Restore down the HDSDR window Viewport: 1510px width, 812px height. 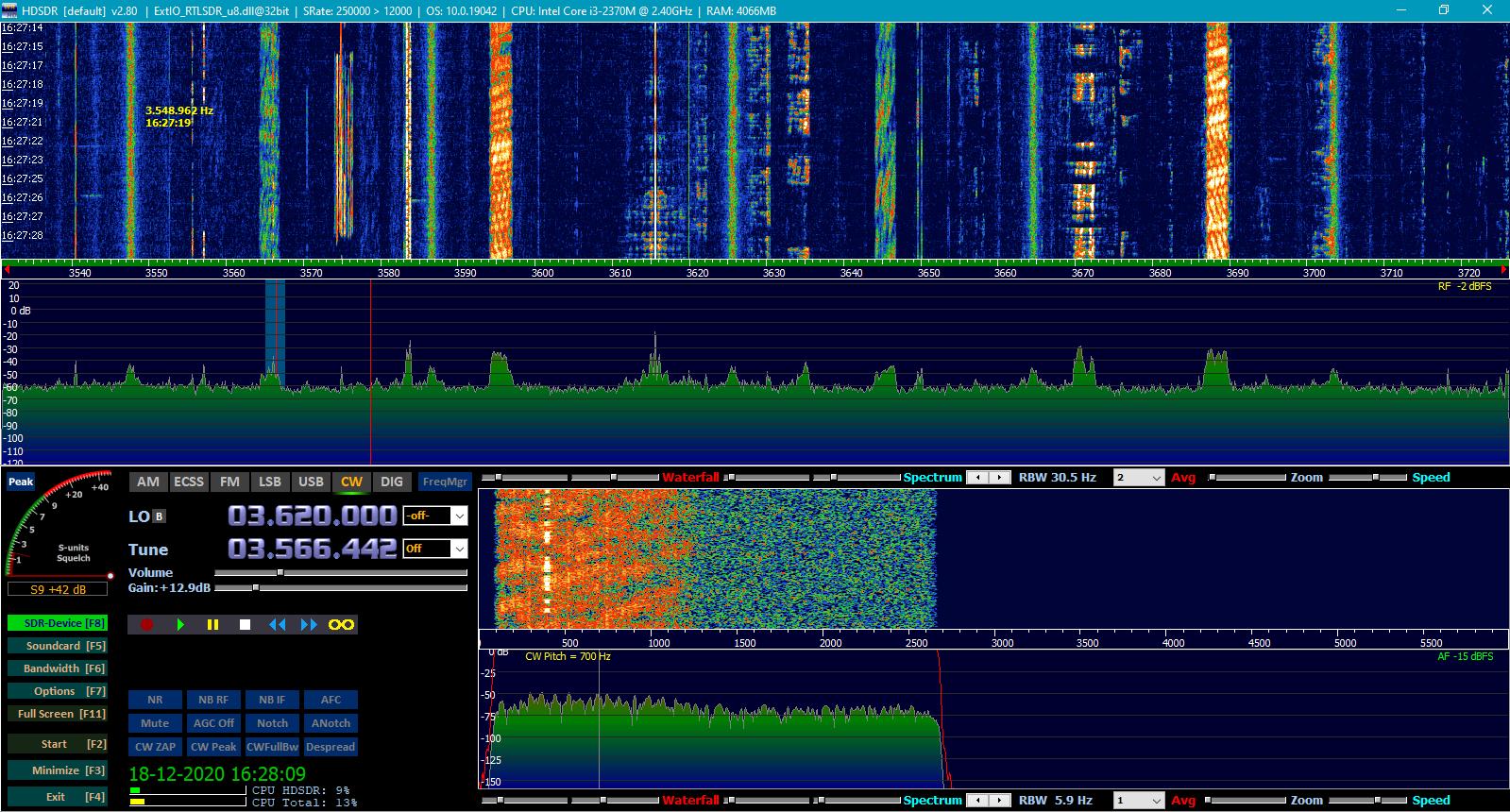coord(1443,10)
